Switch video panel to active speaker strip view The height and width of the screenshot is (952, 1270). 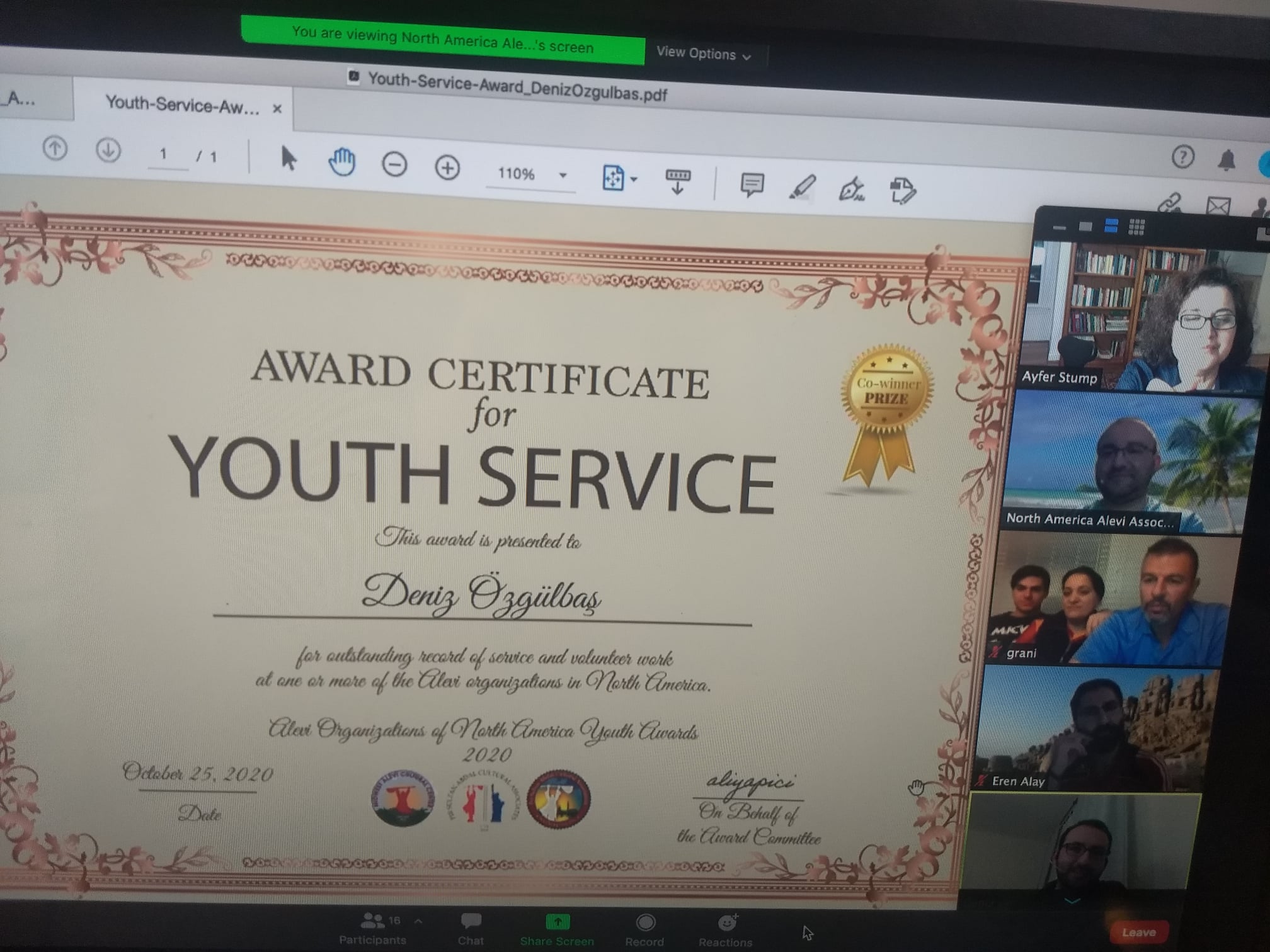[1111, 226]
